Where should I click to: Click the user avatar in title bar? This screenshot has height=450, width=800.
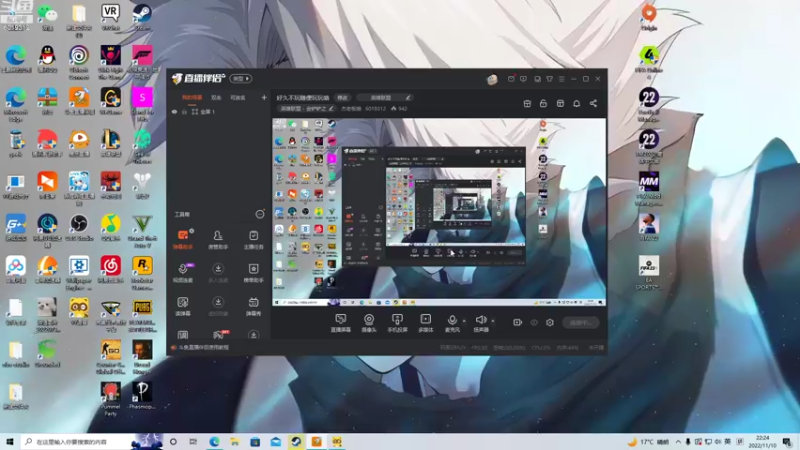click(x=492, y=79)
